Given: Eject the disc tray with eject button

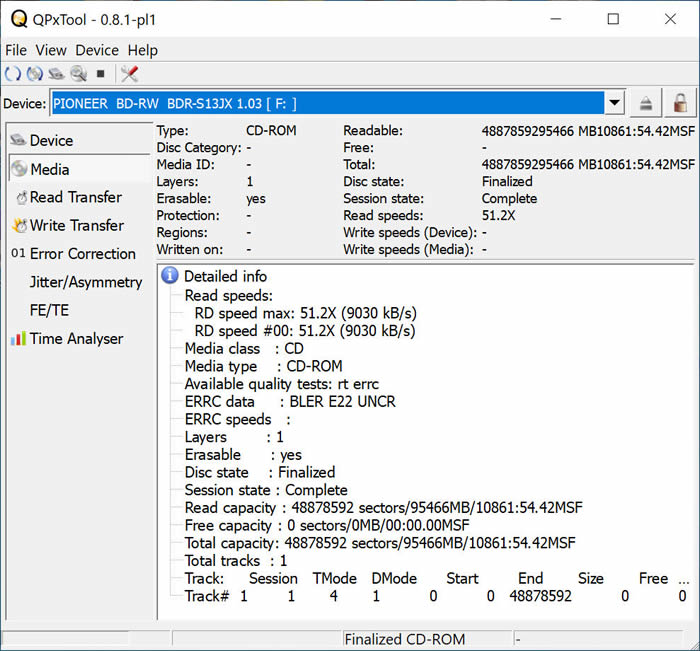Looking at the screenshot, I should [x=647, y=104].
